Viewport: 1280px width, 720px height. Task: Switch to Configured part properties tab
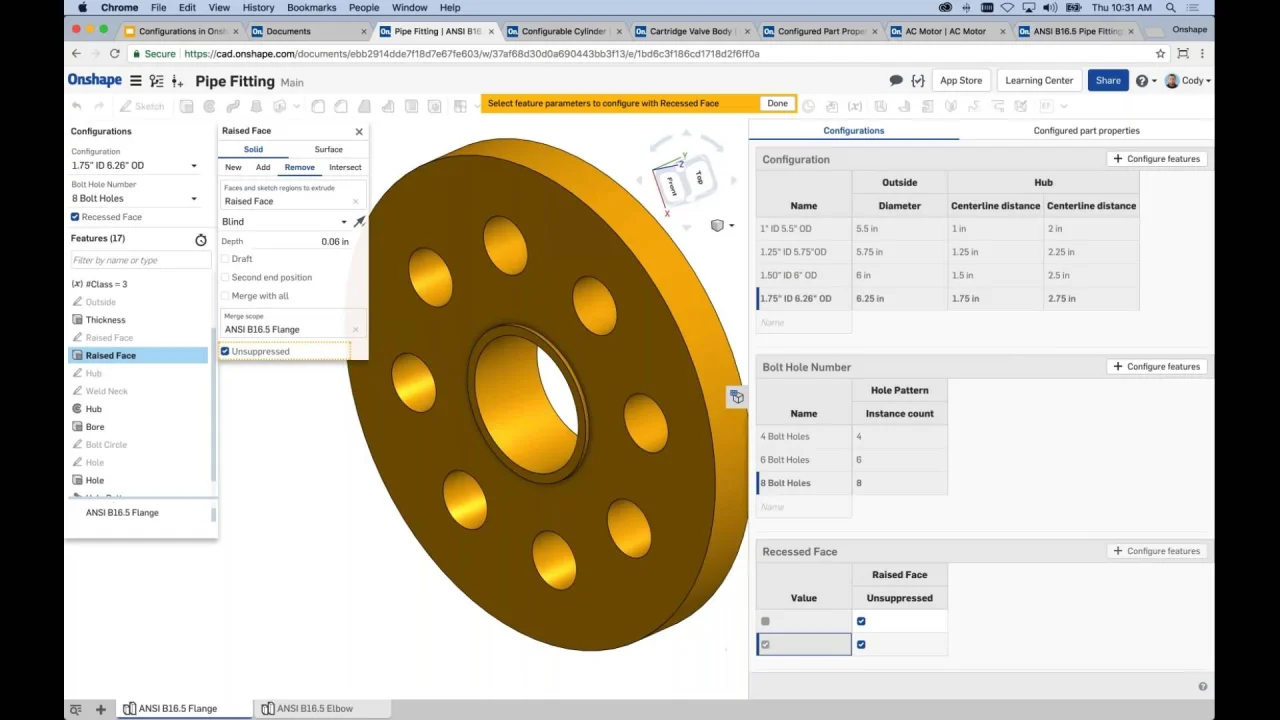(x=1086, y=131)
